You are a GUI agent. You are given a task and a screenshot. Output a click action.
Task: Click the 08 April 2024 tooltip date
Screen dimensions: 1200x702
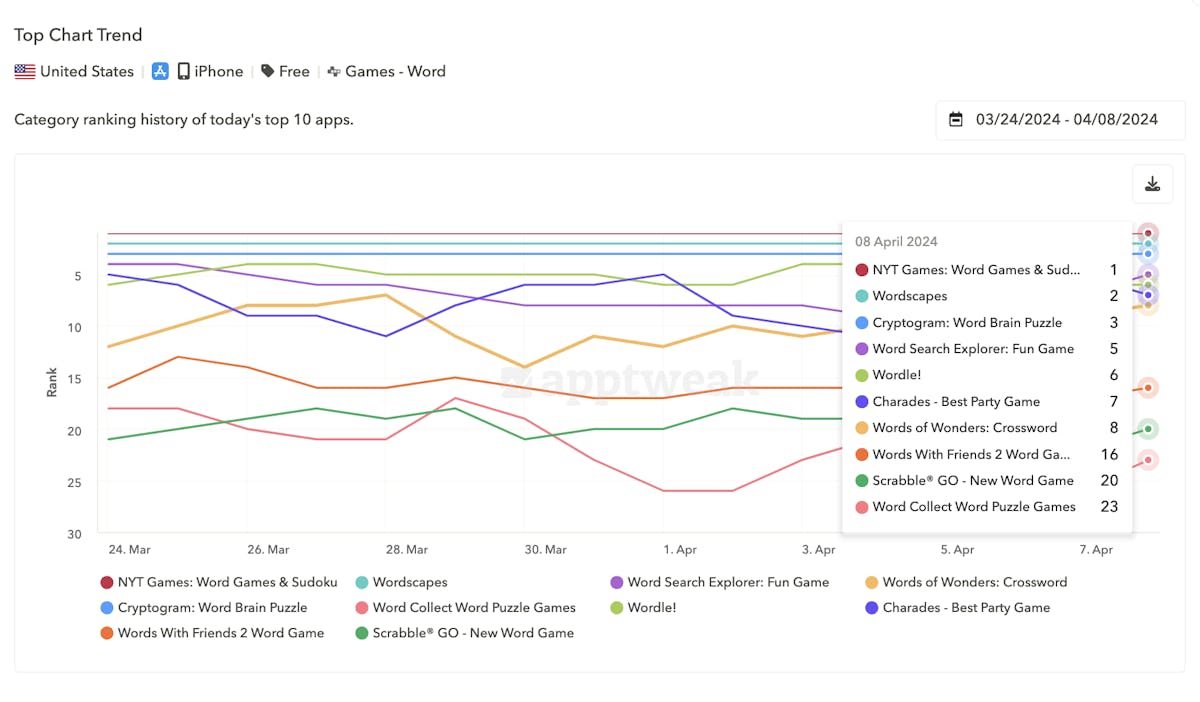coord(896,242)
